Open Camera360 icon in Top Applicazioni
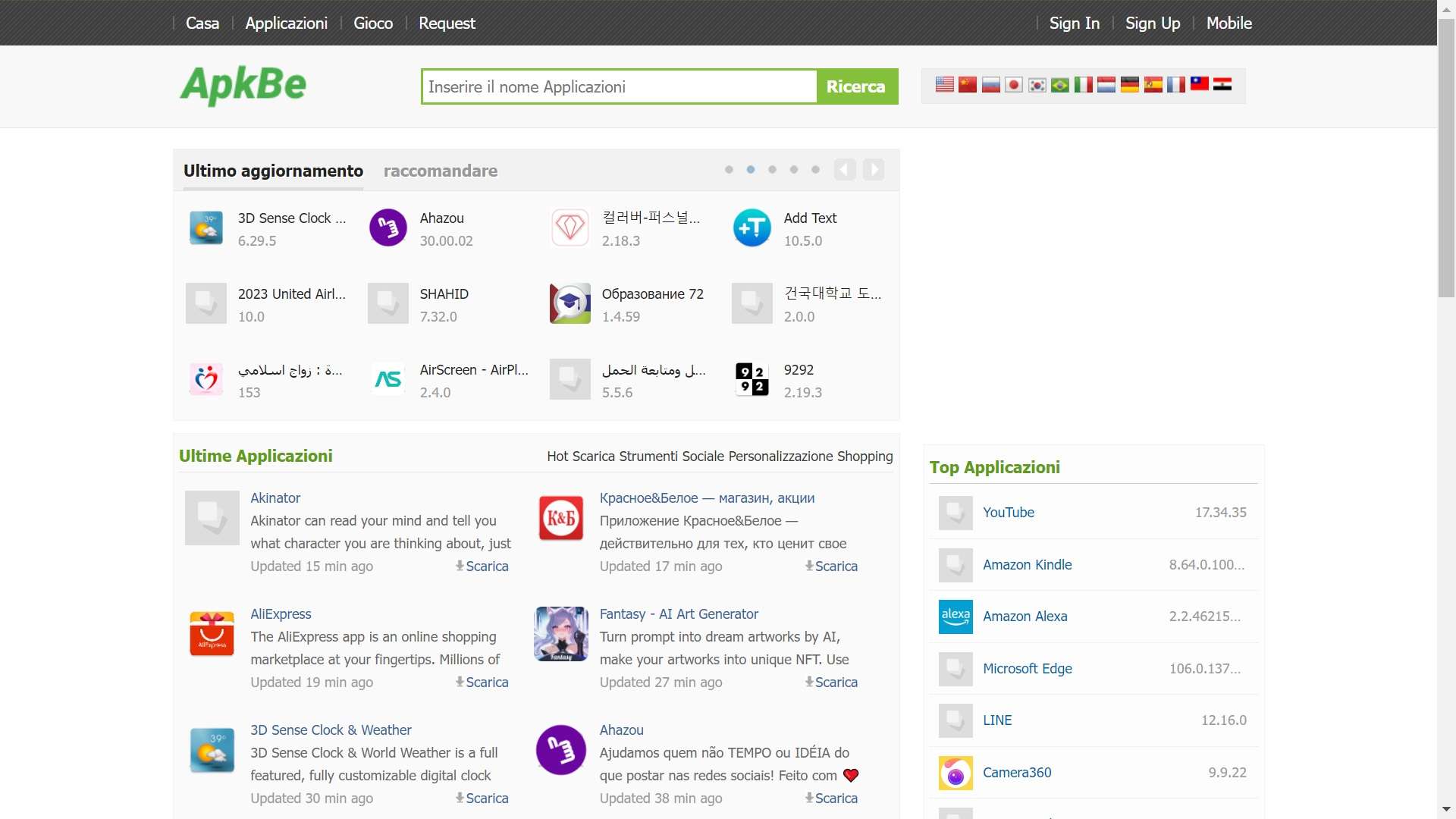The height and width of the screenshot is (819, 1456). pos(955,773)
